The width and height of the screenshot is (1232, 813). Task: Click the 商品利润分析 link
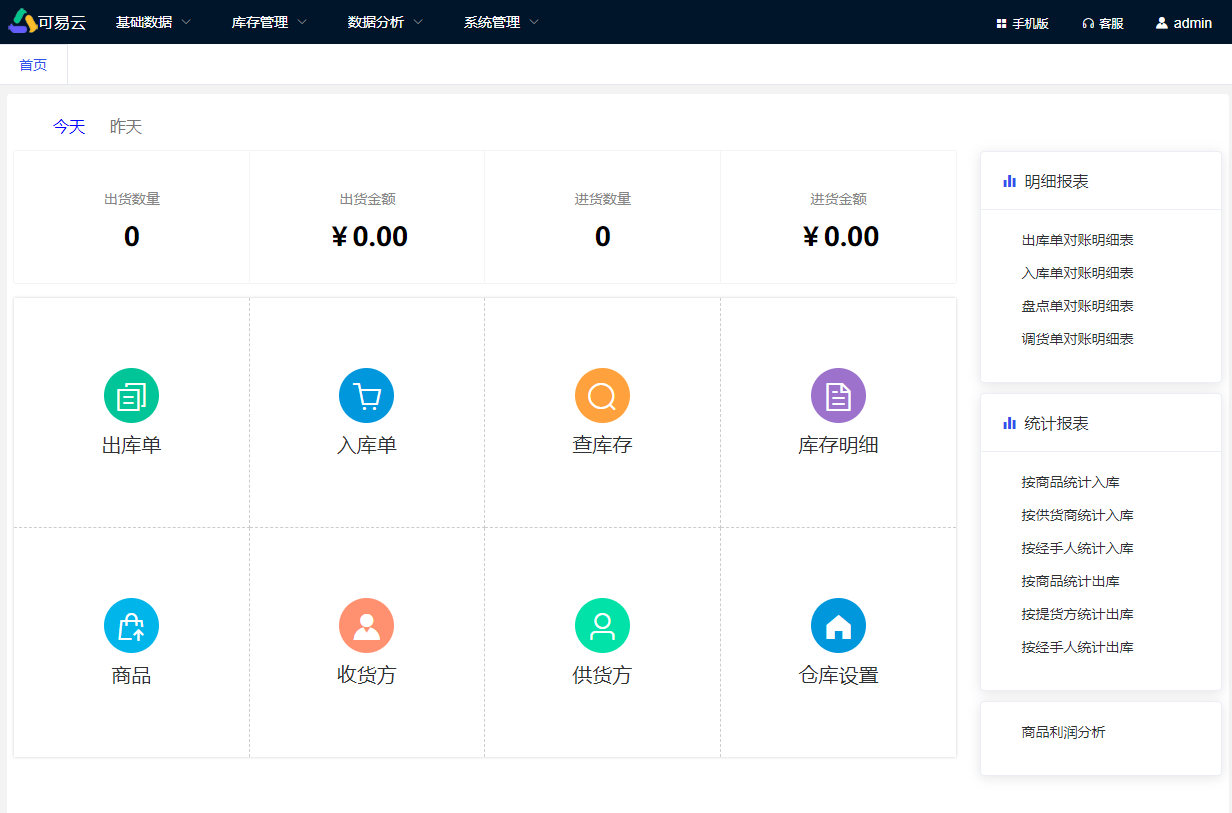coord(1063,733)
